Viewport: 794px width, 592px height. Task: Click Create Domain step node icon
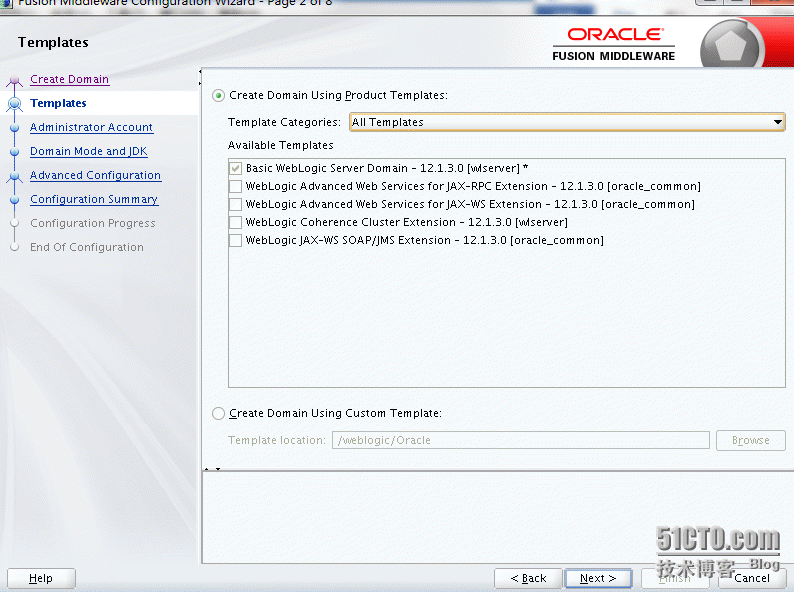[15, 81]
